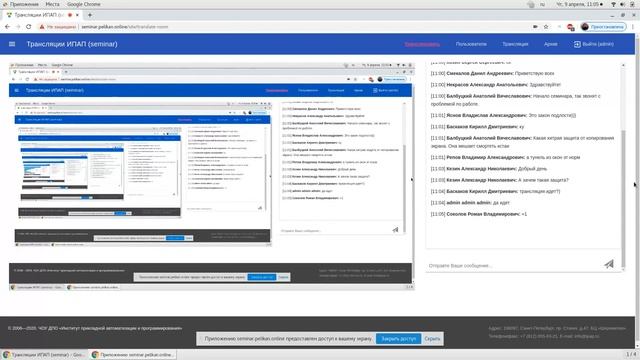640x360 pixels.
Task: Click the camera indicator in the address bar
Action: 535,27
